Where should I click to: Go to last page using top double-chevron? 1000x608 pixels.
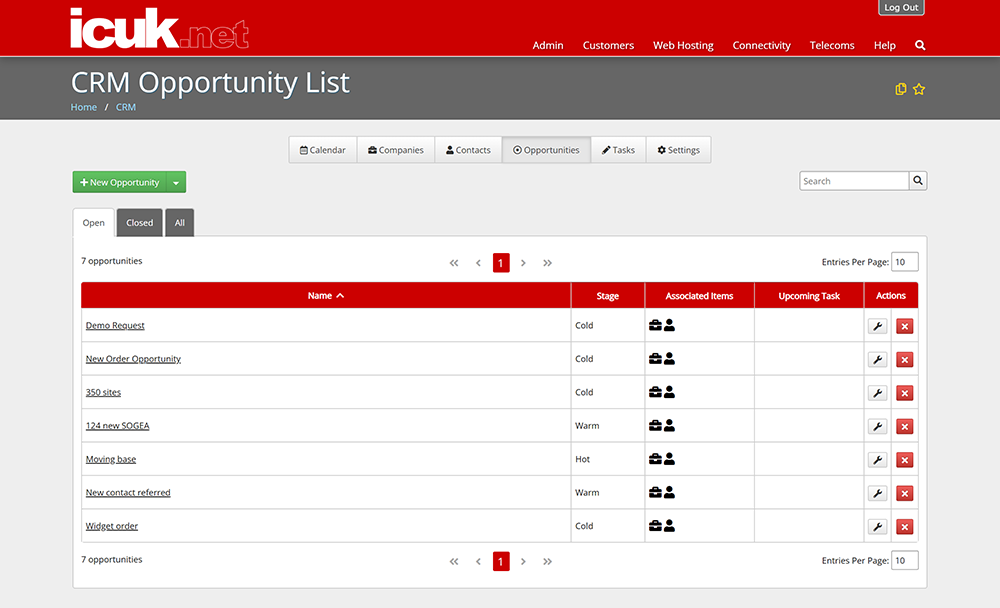coord(547,263)
